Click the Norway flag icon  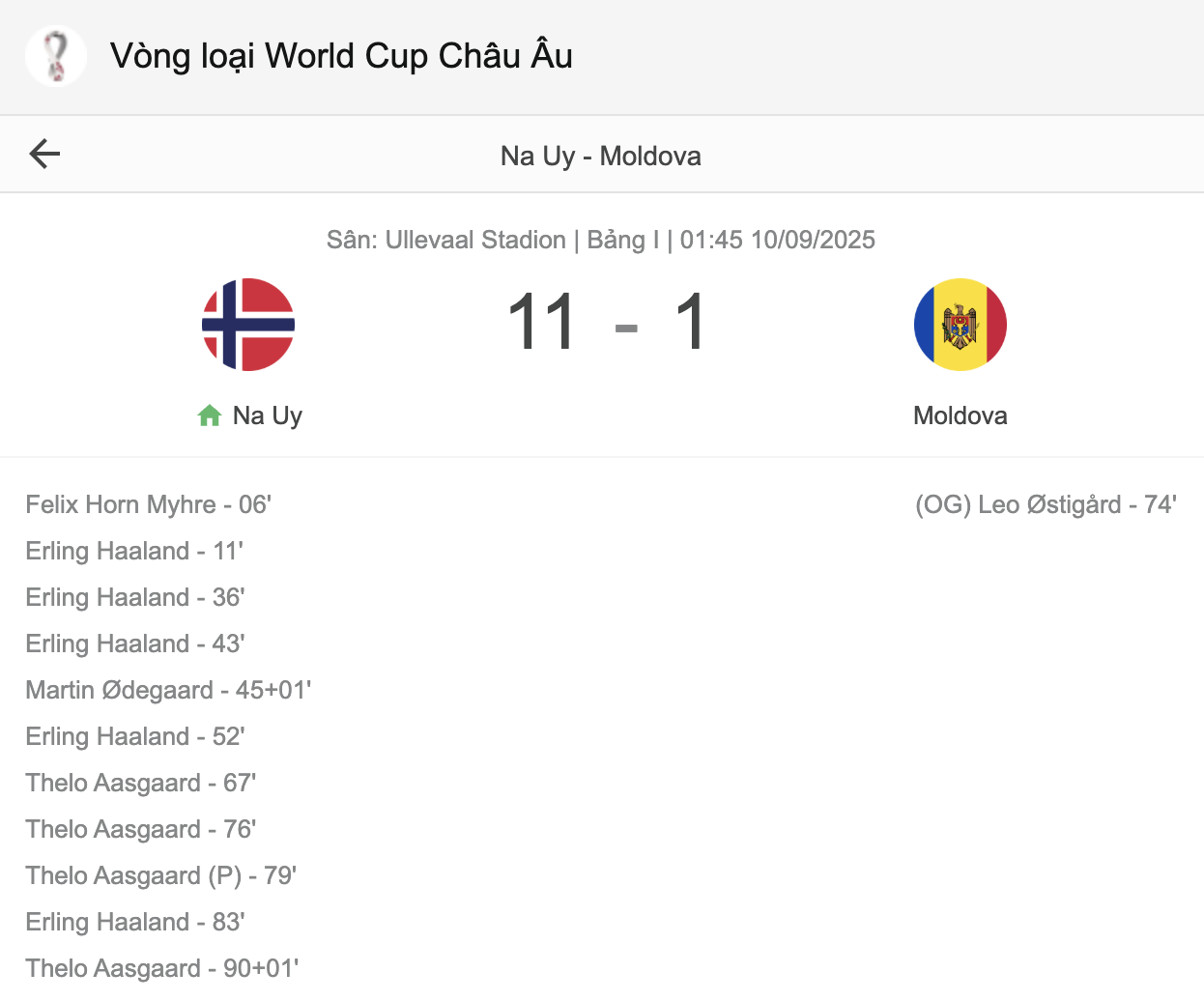pos(248,325)
